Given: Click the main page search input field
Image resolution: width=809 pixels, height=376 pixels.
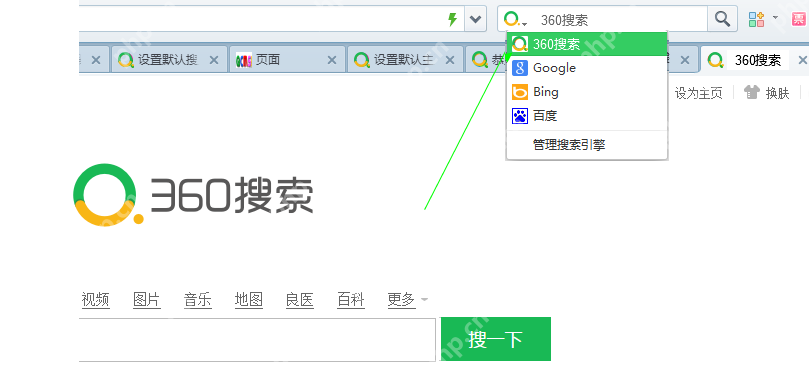Looking at the screenshot, I should point(257,339).
